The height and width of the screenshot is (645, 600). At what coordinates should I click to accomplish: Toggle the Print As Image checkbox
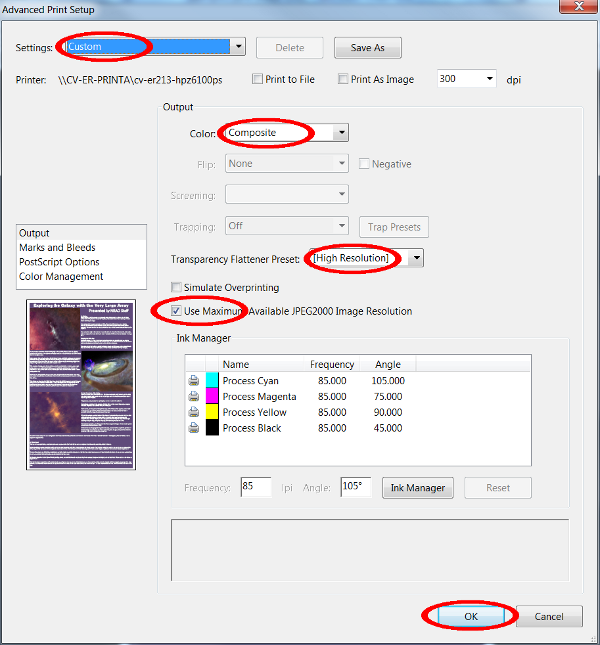click(x=343, y=79)
